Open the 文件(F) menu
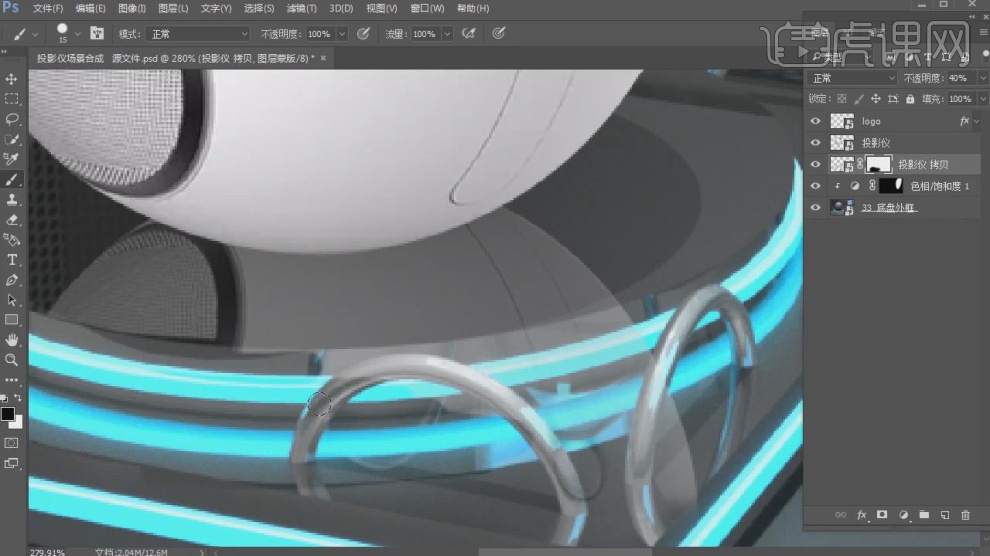This screenshot has width=990, height=556. 48,8
